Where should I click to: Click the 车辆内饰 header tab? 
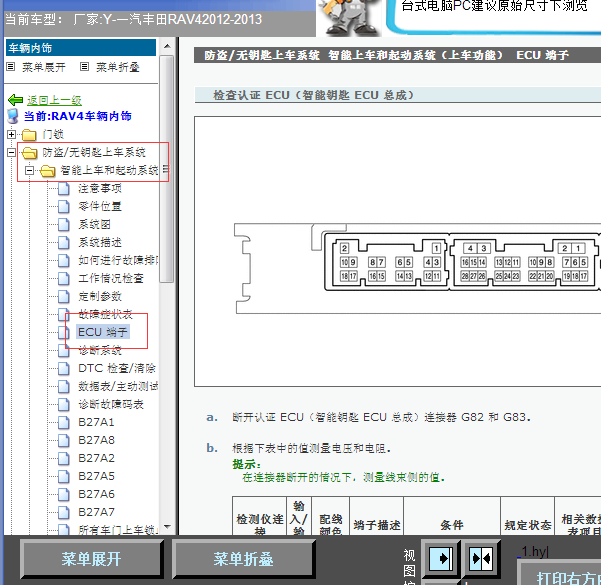[x=81, y=48]
